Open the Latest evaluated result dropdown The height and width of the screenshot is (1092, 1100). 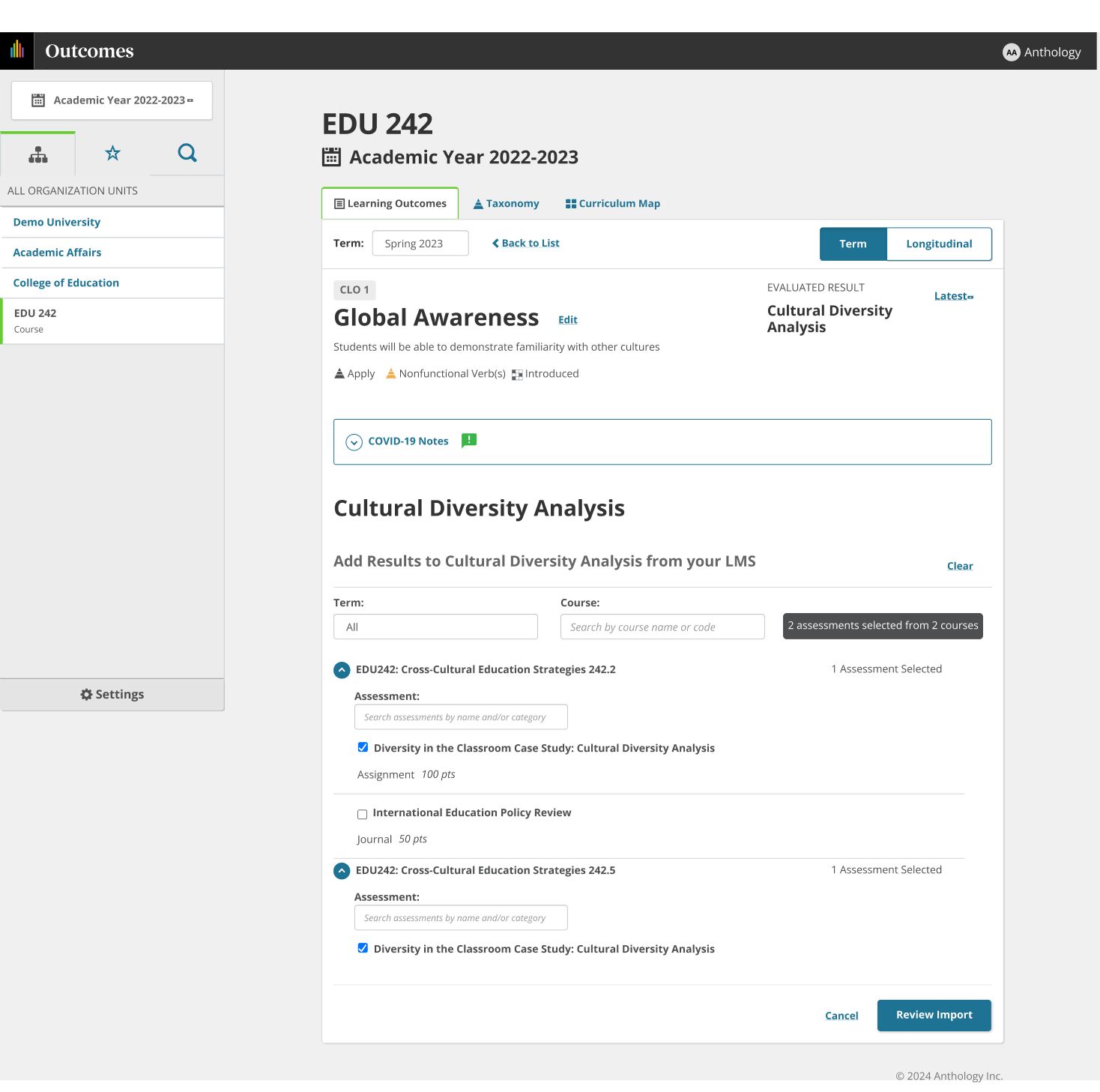pos(953,296)
